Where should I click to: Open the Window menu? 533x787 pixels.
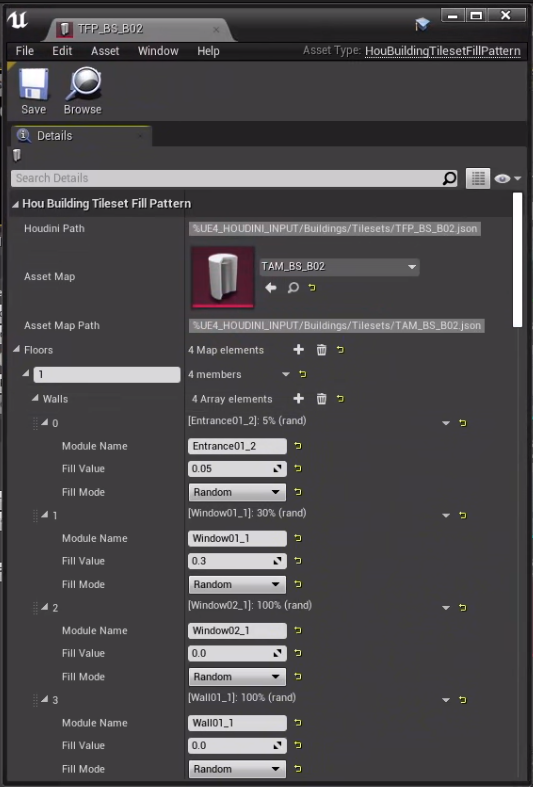point(158,51)
